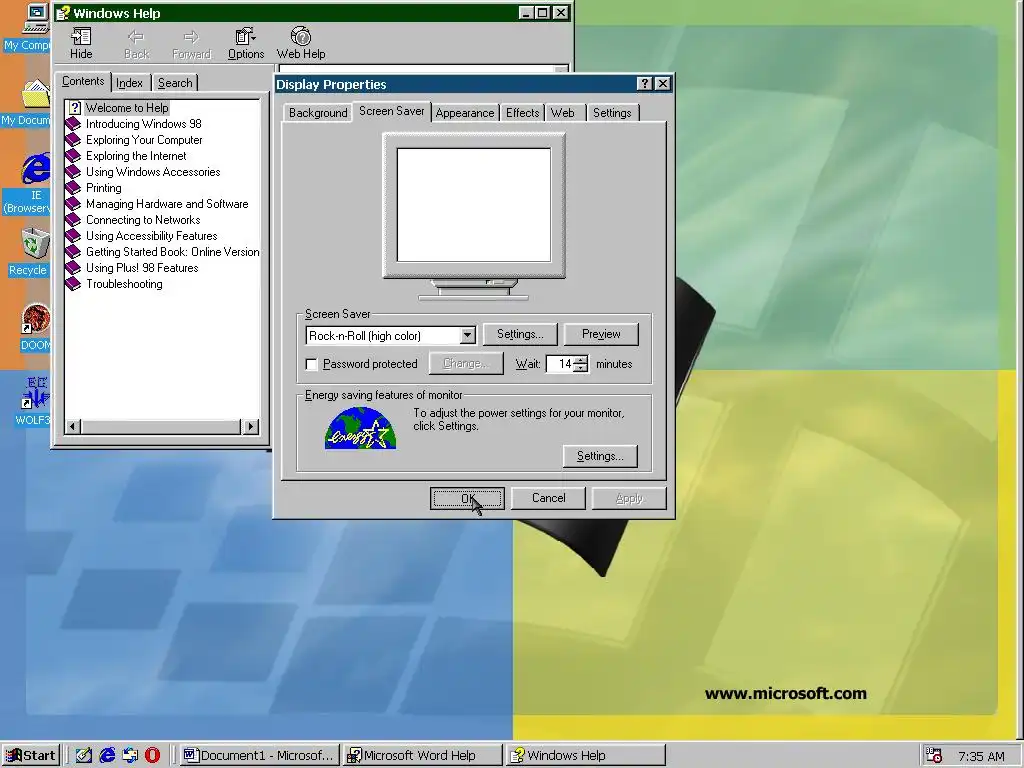Click the Windows Help taskbar button
Image resolution: width=1024 pixels, height=768 pixels.
pos(586,756)
